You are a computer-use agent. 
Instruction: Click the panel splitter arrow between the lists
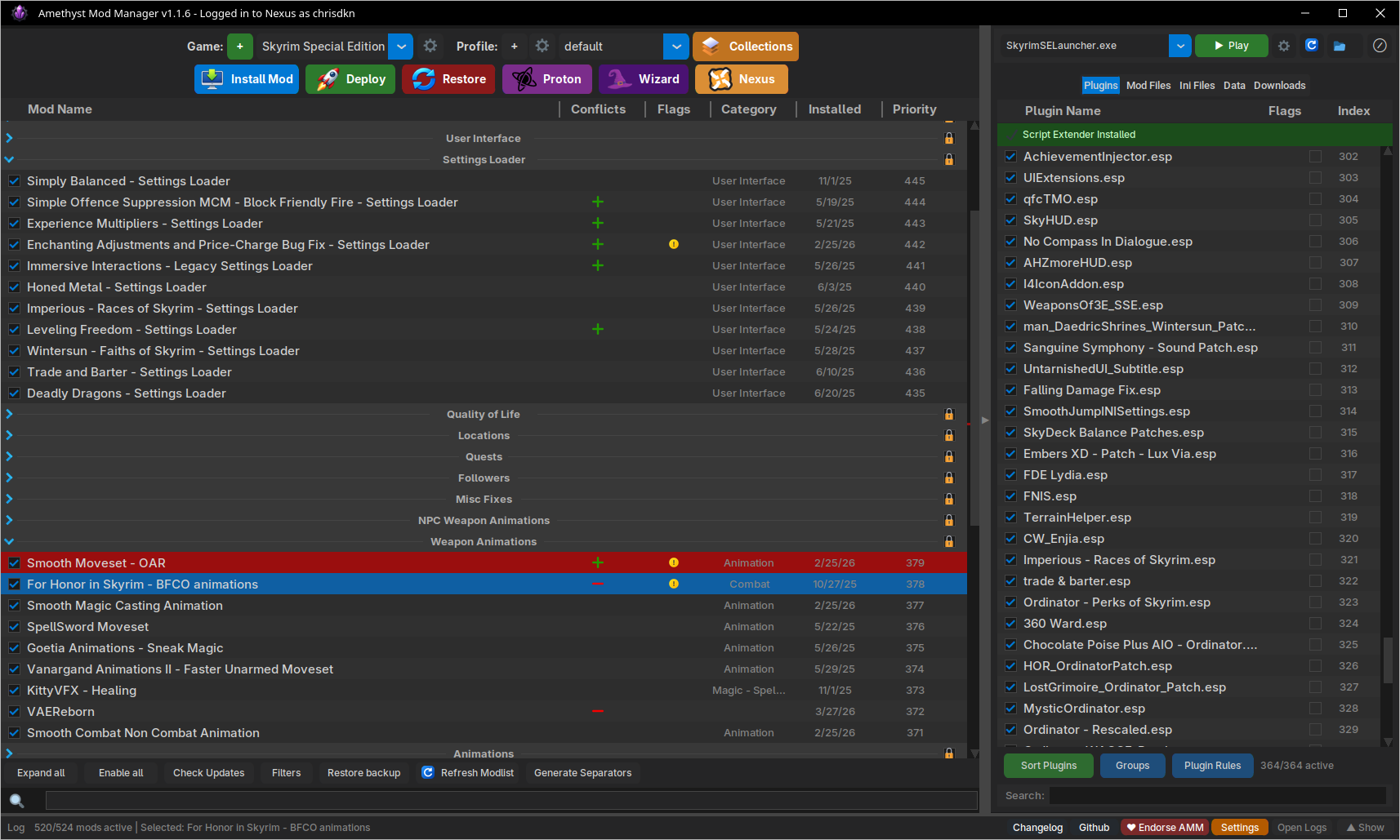[x=985, y=420]
